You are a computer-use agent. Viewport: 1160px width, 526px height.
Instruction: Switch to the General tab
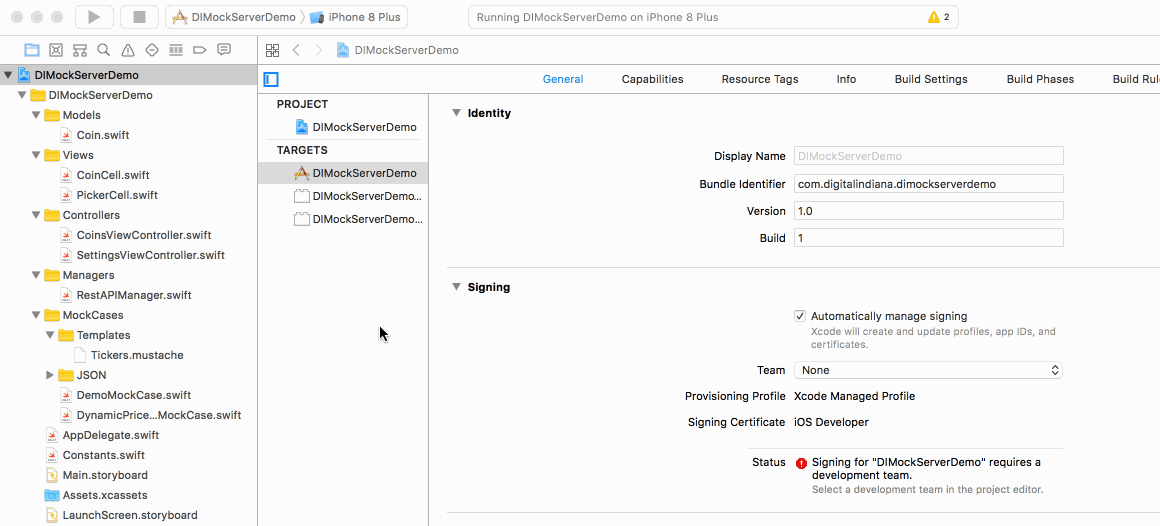point(563,79)
